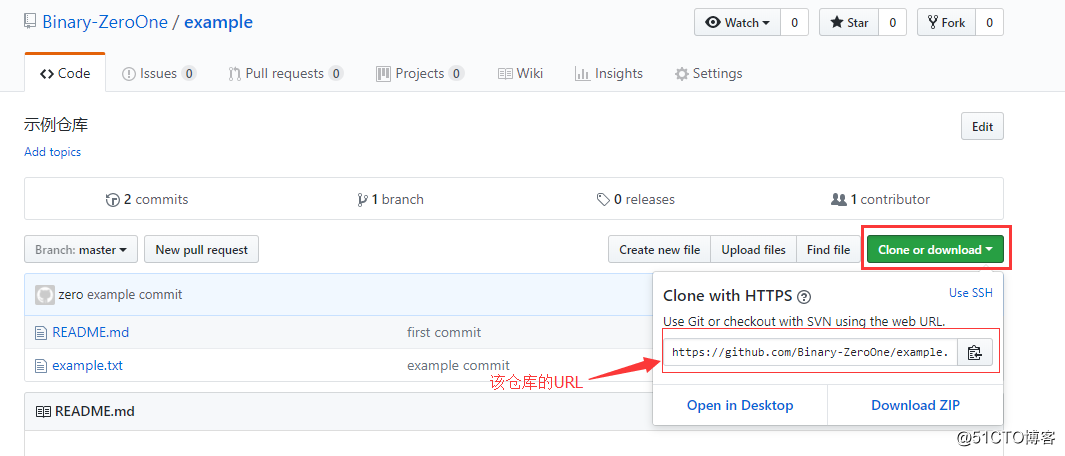
Task: Open the Insights tab
Action: (x=609, y=73)
